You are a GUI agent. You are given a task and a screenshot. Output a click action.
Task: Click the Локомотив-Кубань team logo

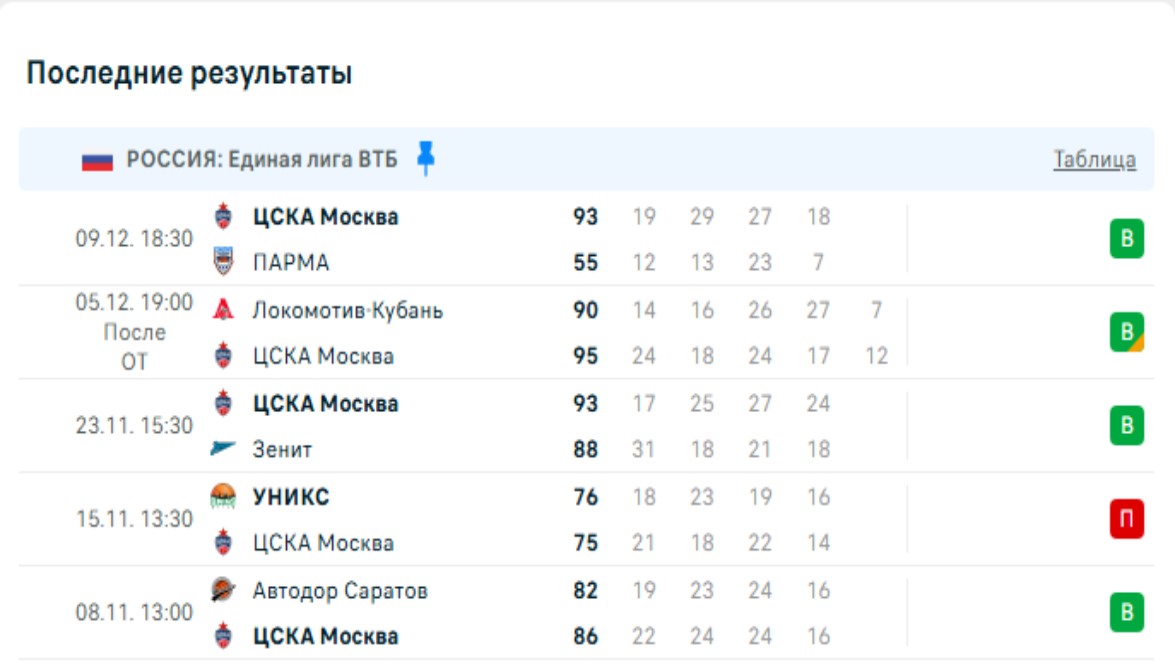[224, 310]
